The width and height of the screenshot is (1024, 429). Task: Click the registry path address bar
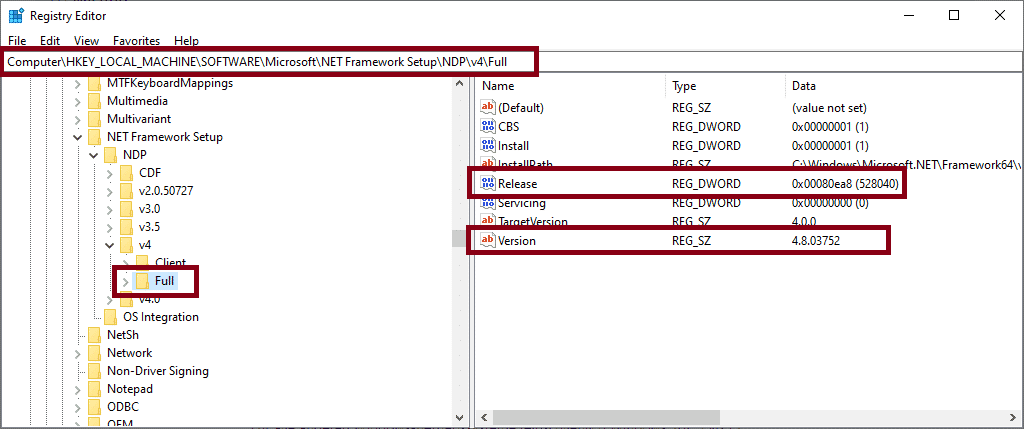(x=512, y=61)
